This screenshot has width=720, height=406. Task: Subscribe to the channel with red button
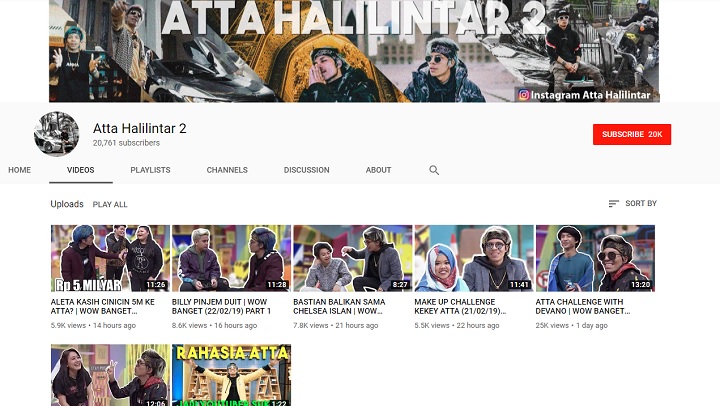pos(632,134)
